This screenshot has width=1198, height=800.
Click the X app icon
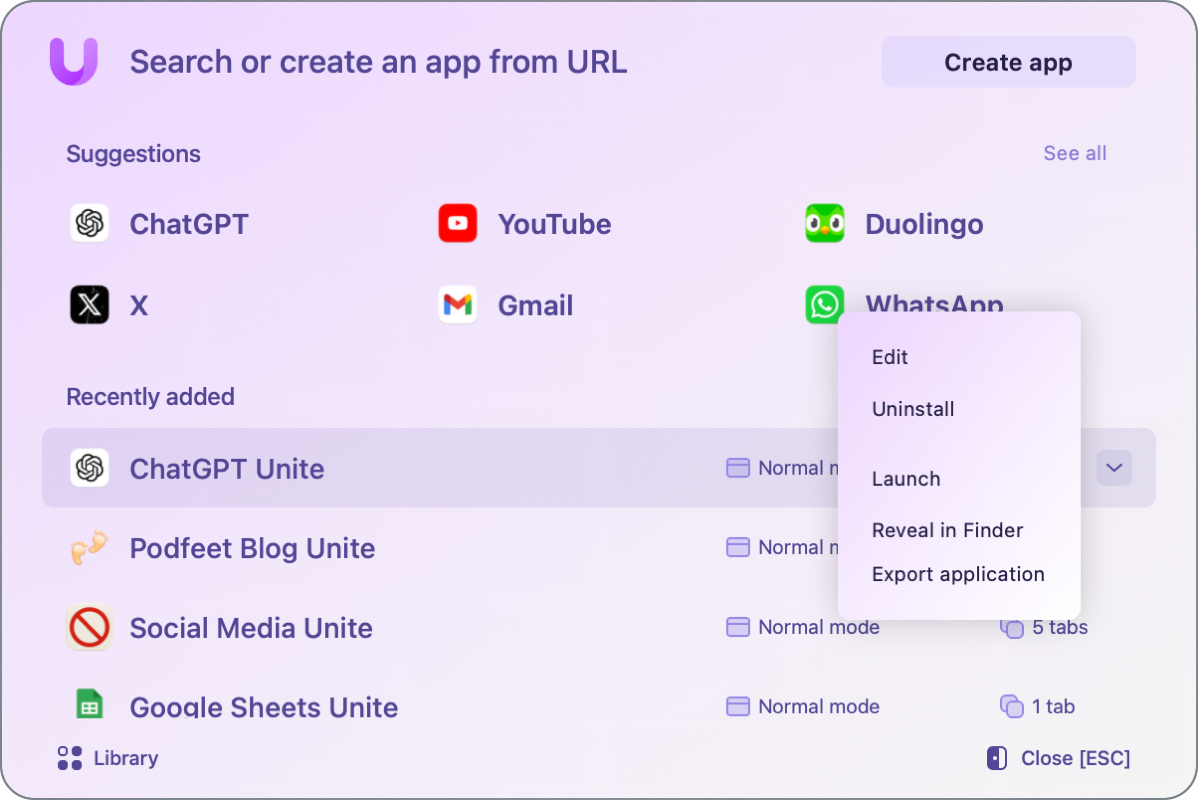point(89,305)
